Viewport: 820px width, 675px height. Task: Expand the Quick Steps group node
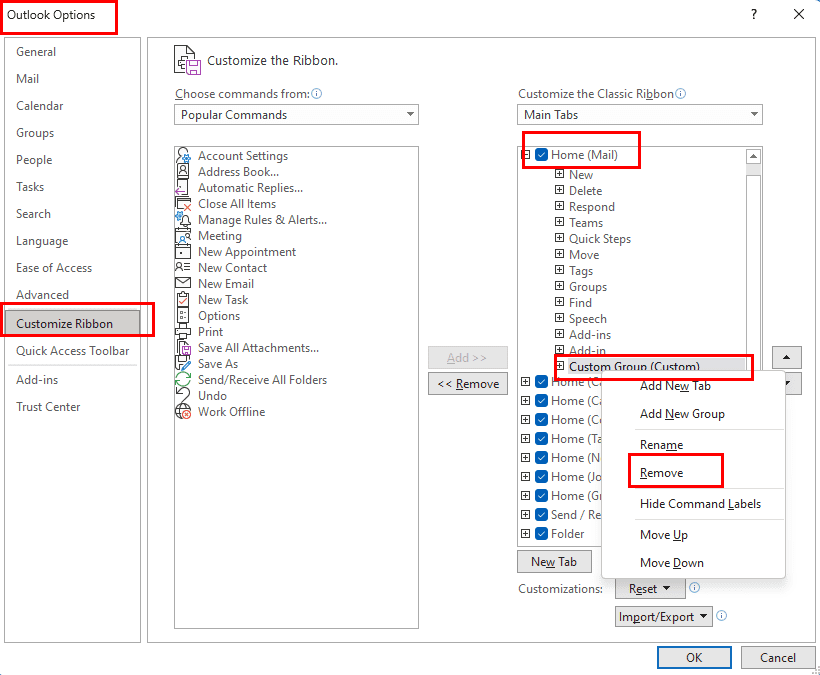click(x=560, y=238)
